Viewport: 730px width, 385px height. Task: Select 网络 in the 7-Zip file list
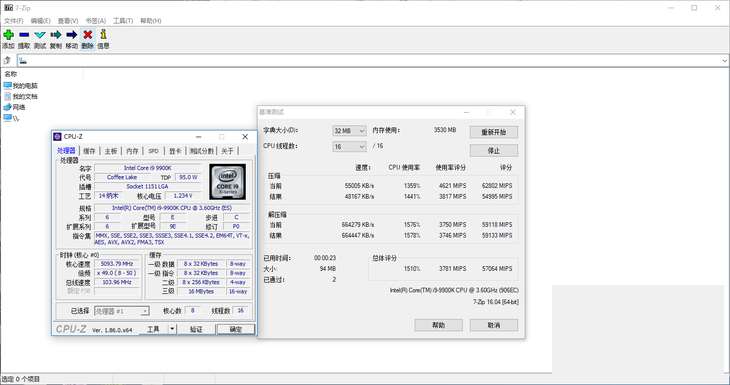(14, 107)
